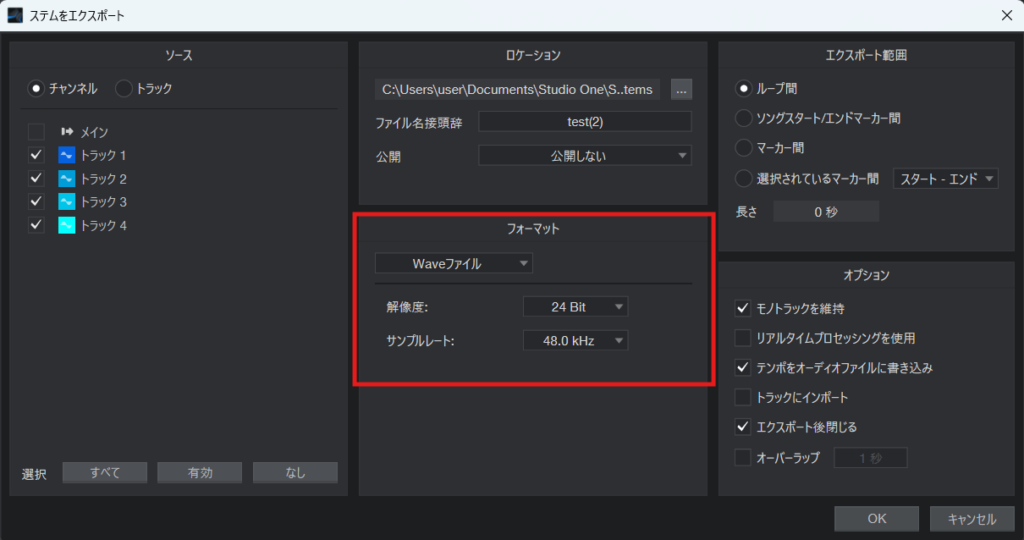Click the export location path field
Screen dimensions: 1024x540
pyautogui.click(x=517, y=89)
